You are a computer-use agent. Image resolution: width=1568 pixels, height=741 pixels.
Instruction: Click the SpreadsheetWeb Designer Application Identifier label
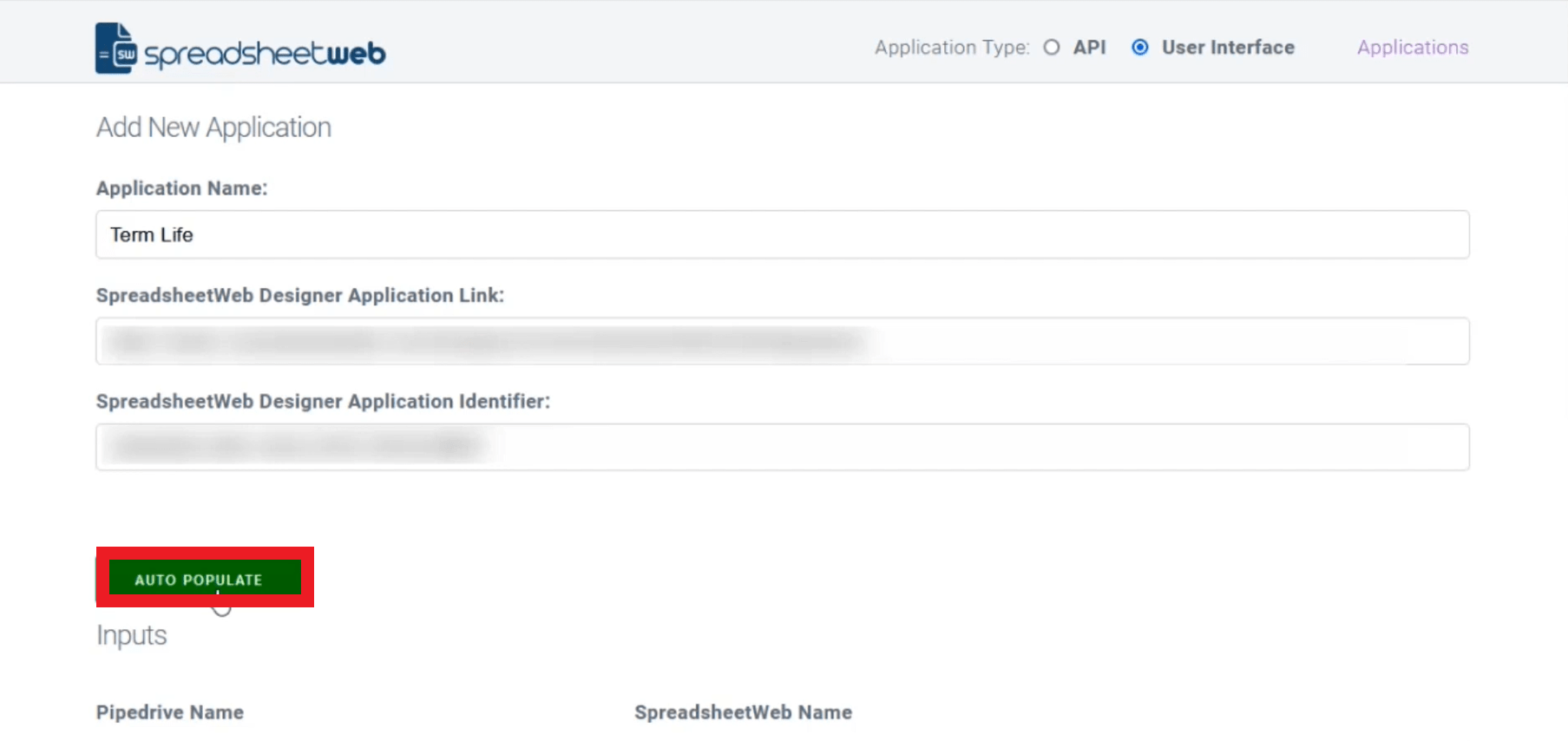[323, 402]
